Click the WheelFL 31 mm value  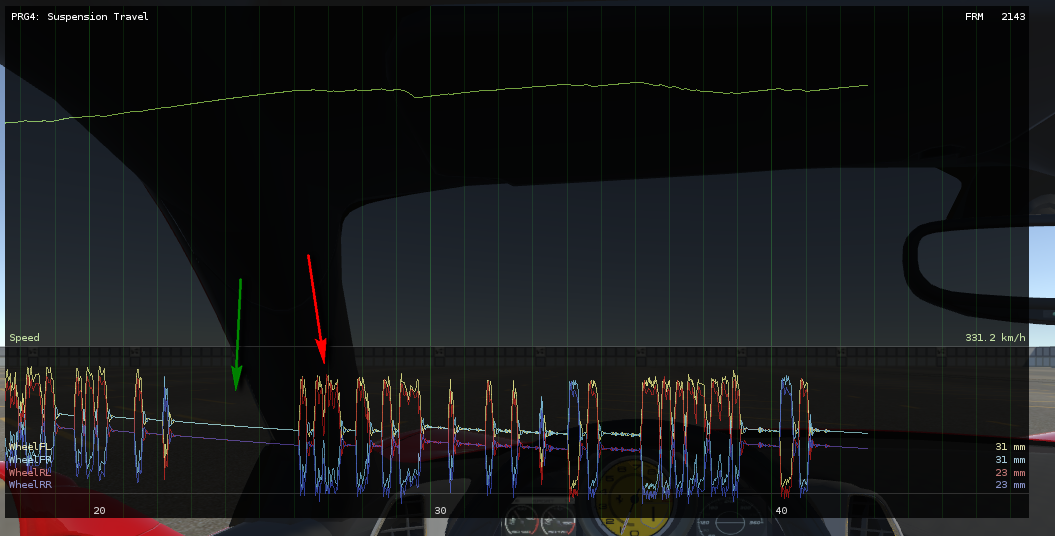click(x=1010, y=447)
